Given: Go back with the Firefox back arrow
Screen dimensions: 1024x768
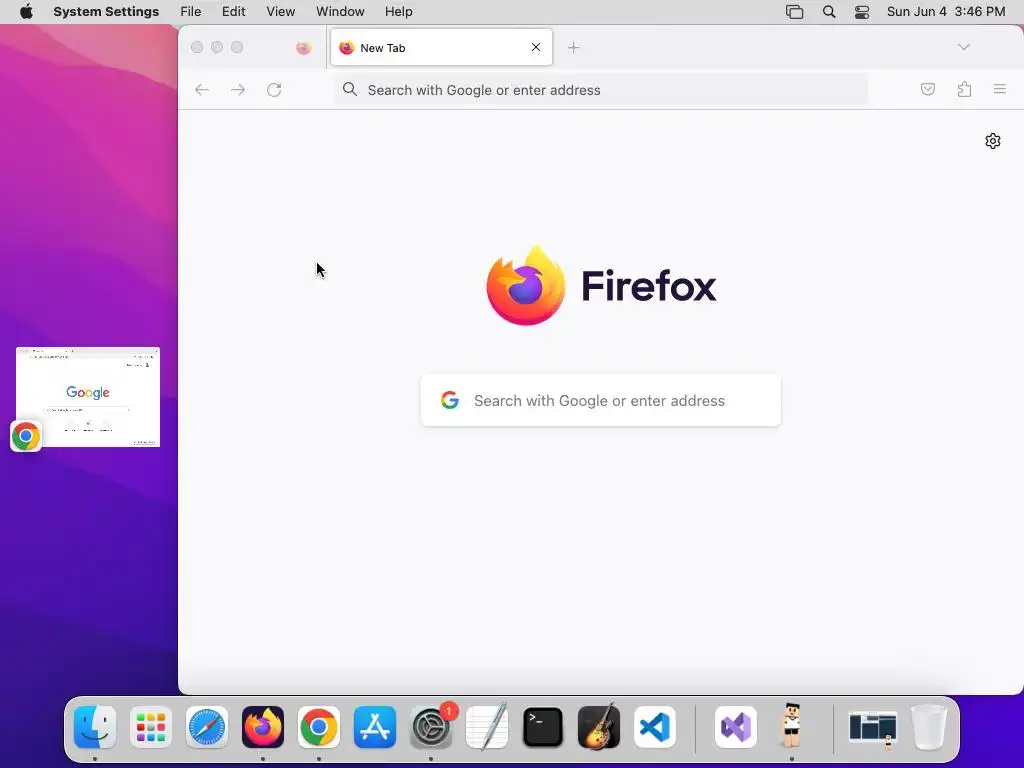Looking at the screenshot, I should [x=202, y=90].
